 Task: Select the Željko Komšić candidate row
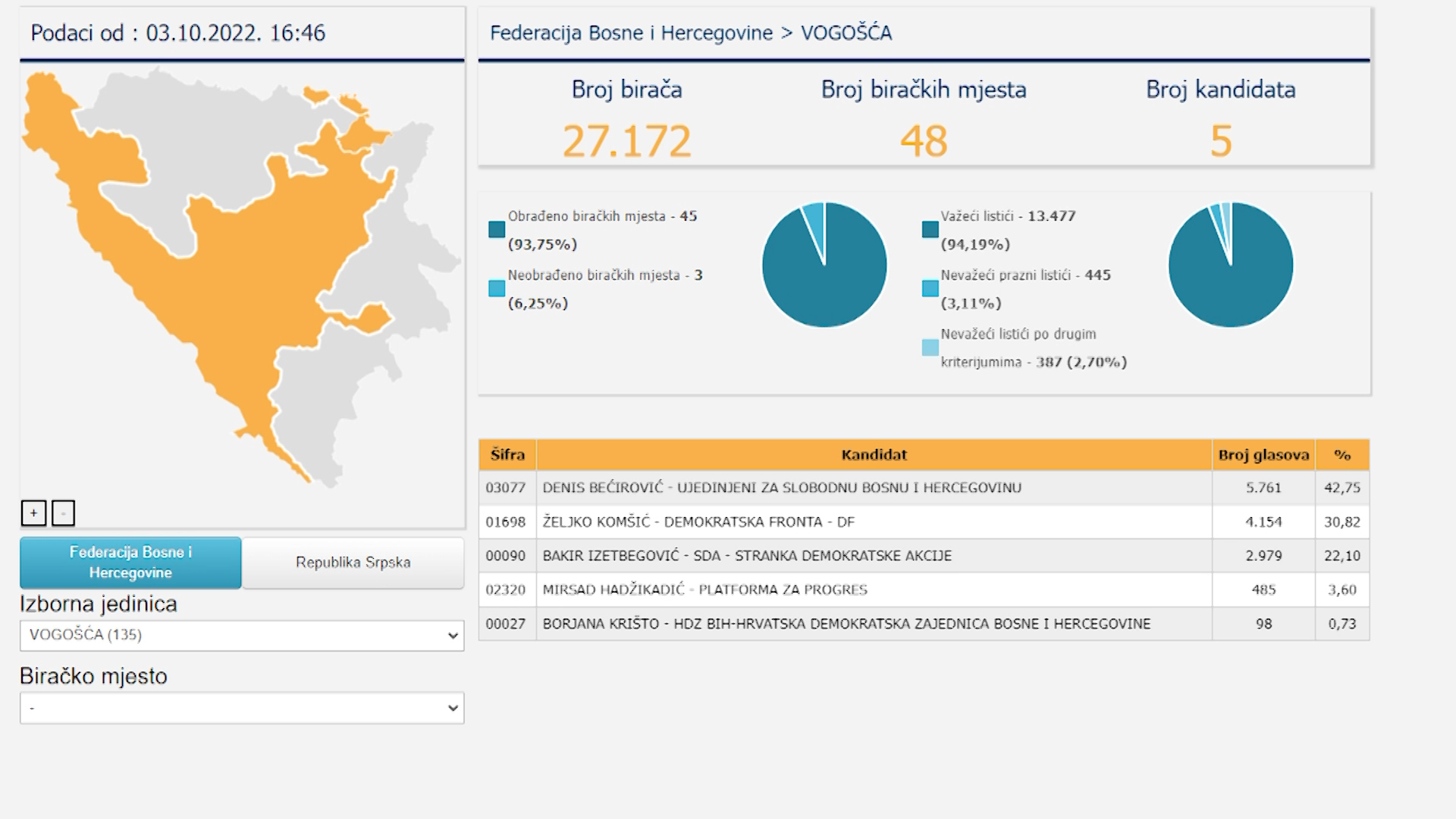click(698, 522)
